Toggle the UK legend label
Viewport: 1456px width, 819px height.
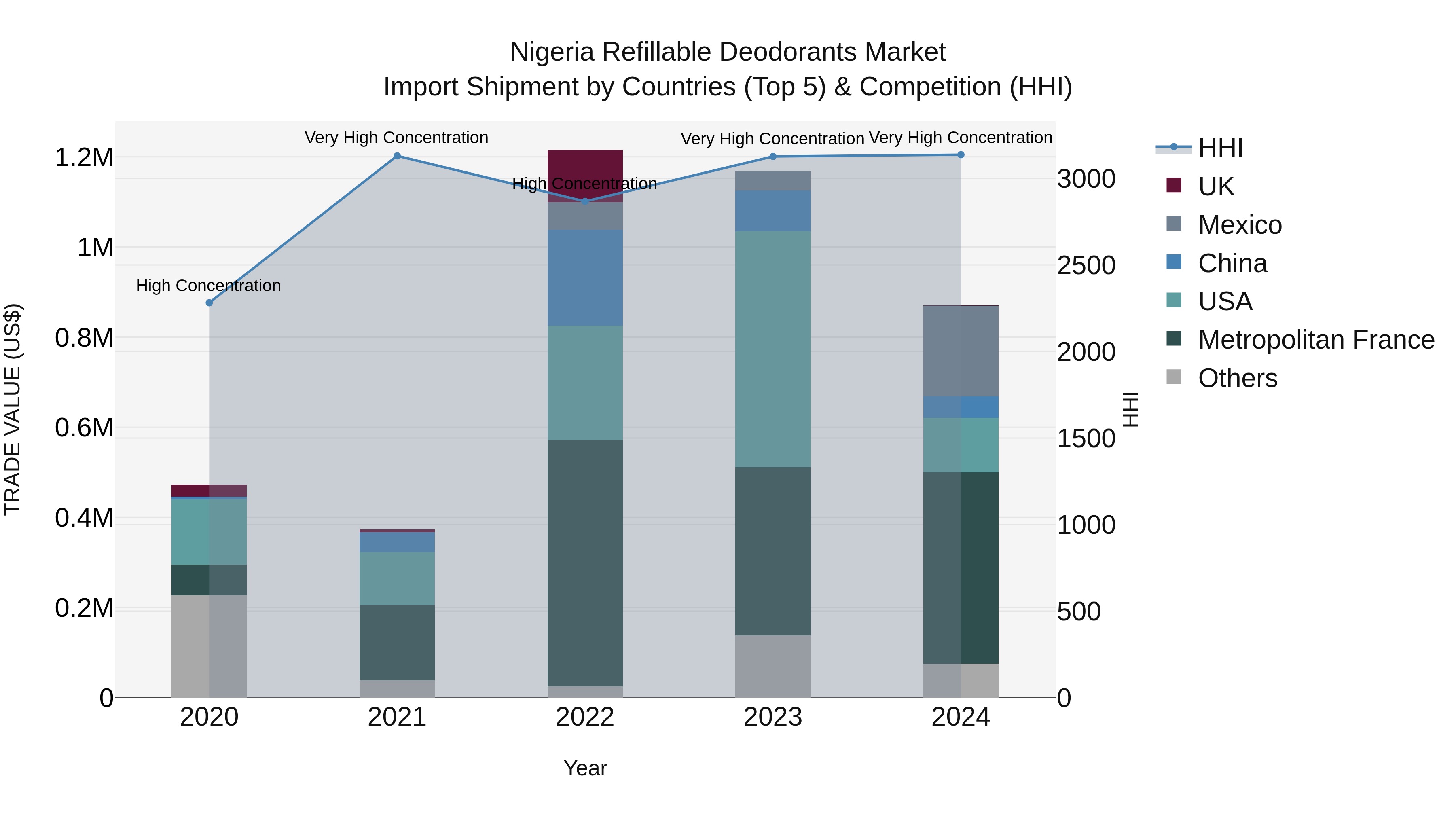tap(1216, 186)
